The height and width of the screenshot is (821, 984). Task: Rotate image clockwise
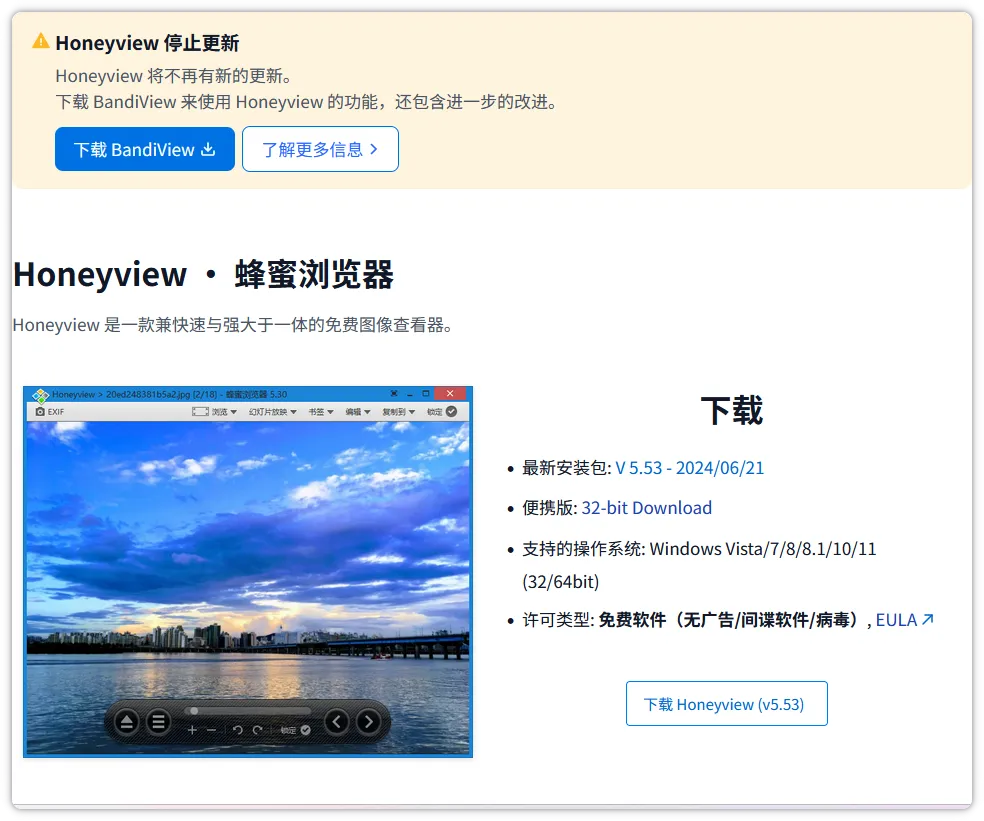[257, 730]
